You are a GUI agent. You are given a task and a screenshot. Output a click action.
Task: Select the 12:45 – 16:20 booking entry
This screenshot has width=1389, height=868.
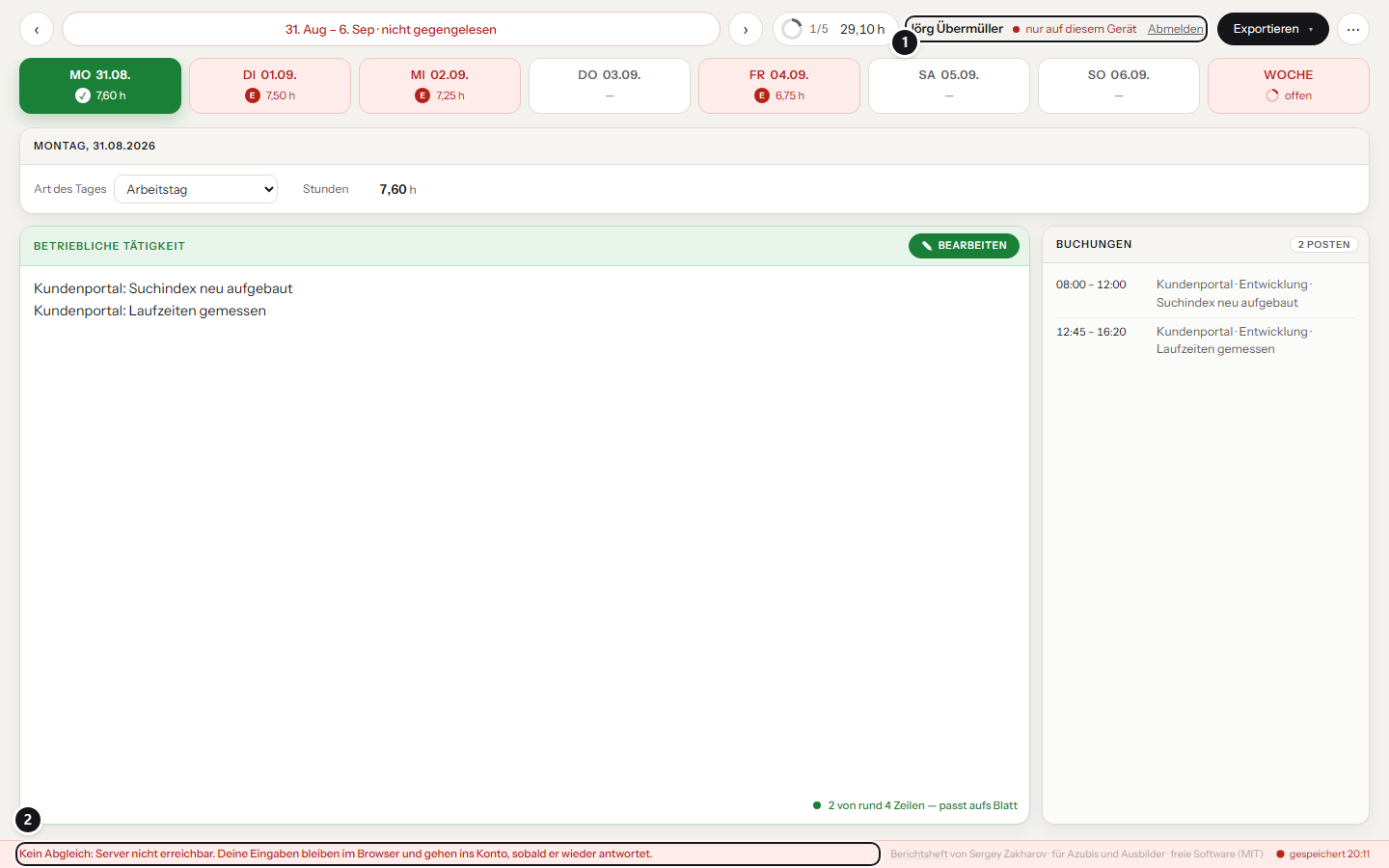(x=1206, y=340)
